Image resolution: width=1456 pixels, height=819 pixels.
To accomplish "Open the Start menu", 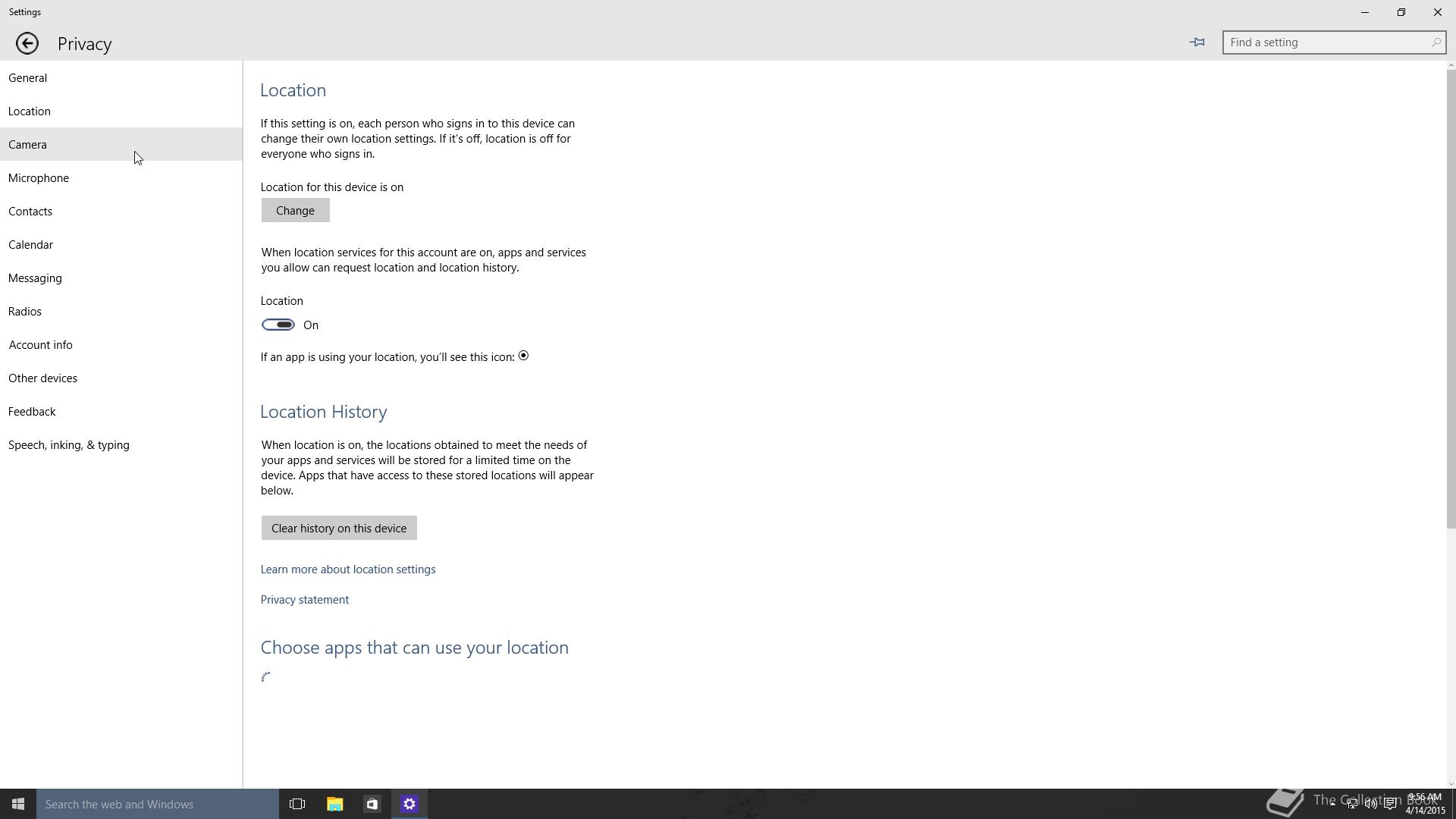I will coord(18,804).
